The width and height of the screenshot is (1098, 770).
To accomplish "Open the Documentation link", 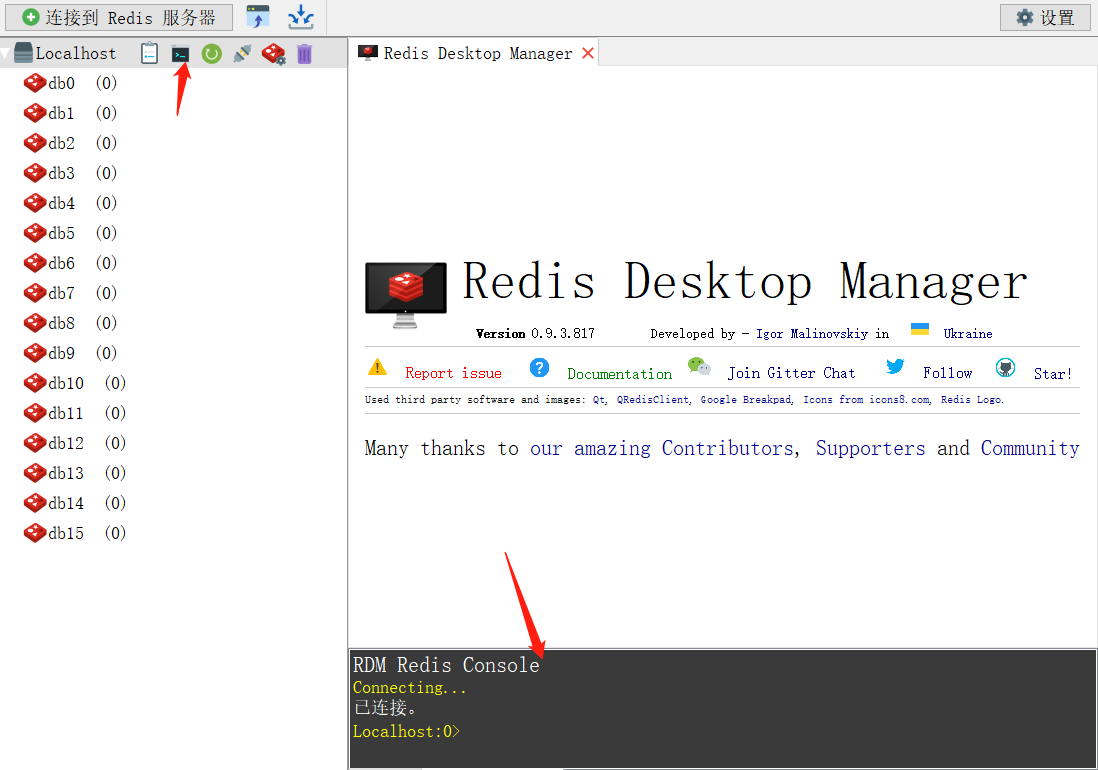I will 620,374.
